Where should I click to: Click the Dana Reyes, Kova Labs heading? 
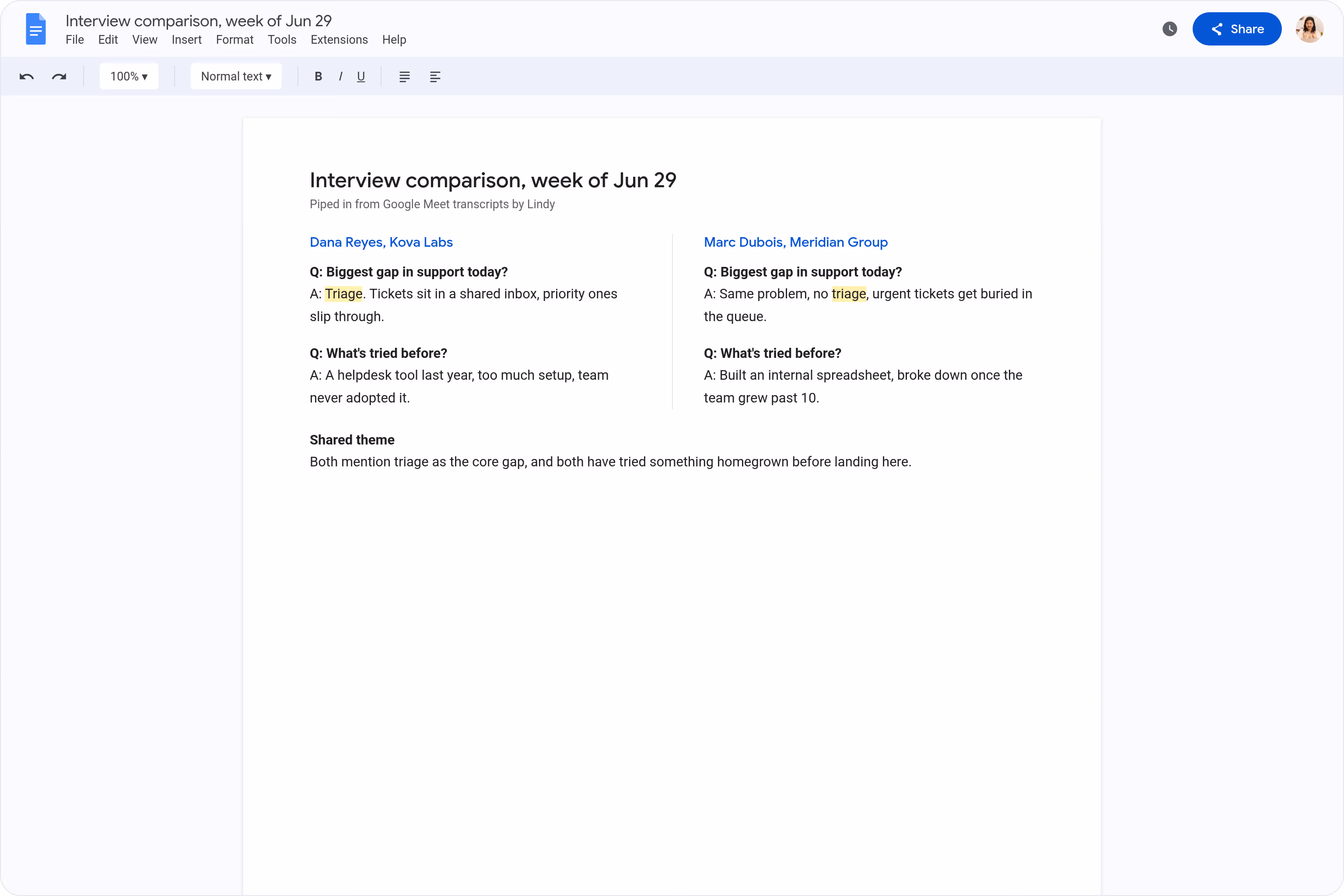pyautogui.click(x=381, y=242)
